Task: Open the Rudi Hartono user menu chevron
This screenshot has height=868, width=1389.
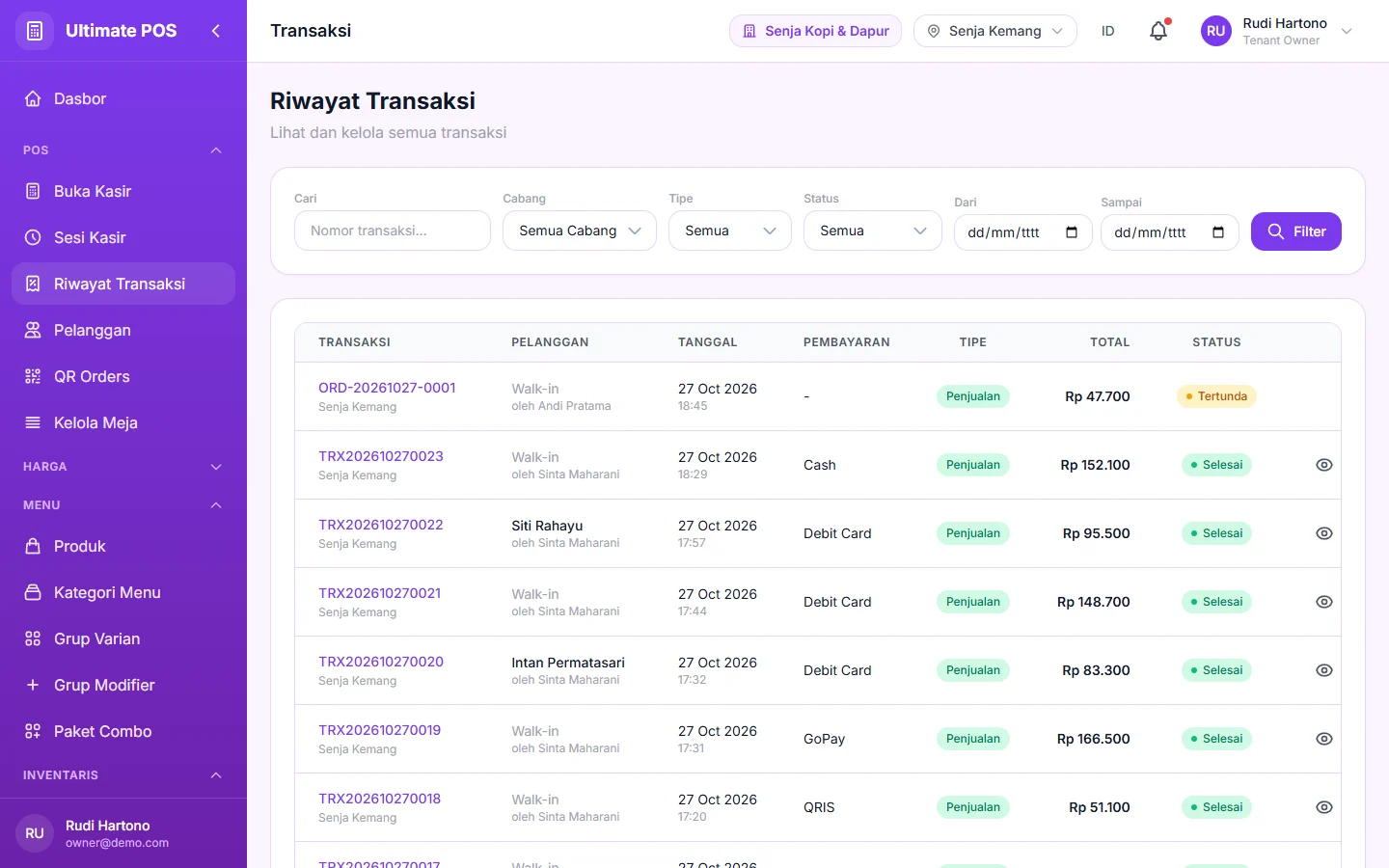Action: [x=1347, y=31]
